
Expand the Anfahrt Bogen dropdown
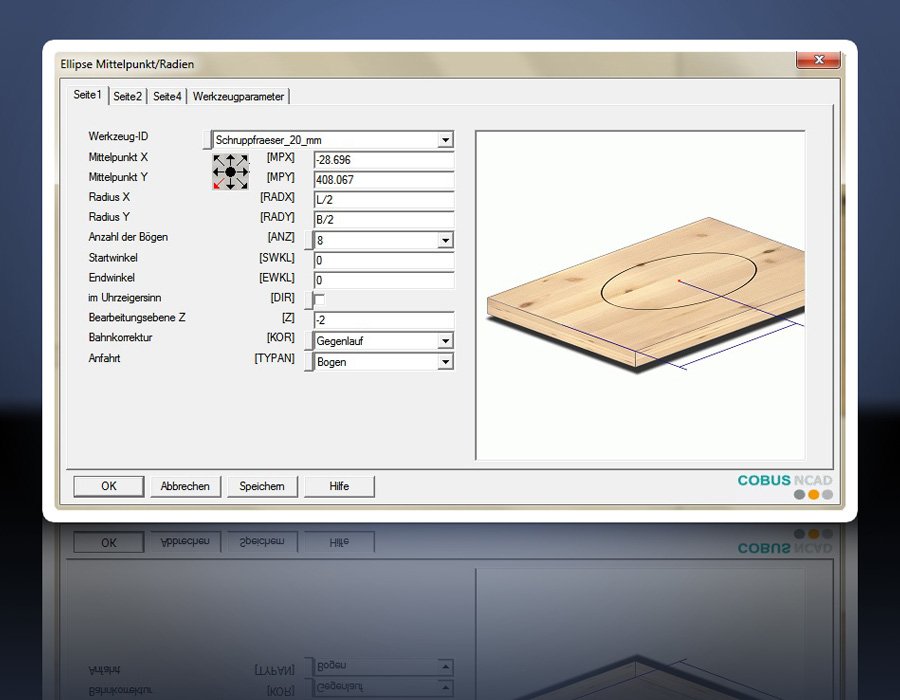pyautogui.click(x=445, y=362)
